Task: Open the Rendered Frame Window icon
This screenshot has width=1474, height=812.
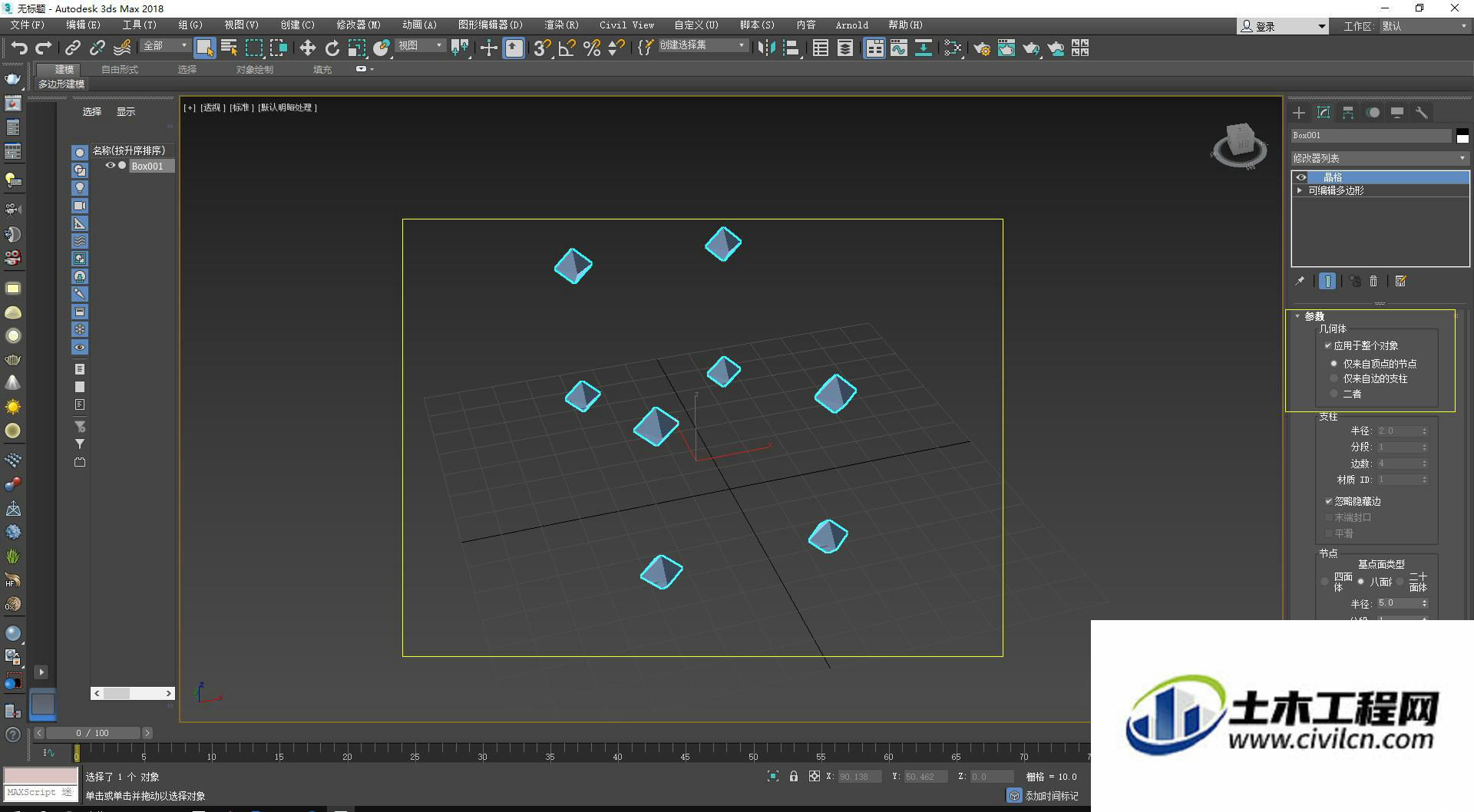Action: (1006, 48)
